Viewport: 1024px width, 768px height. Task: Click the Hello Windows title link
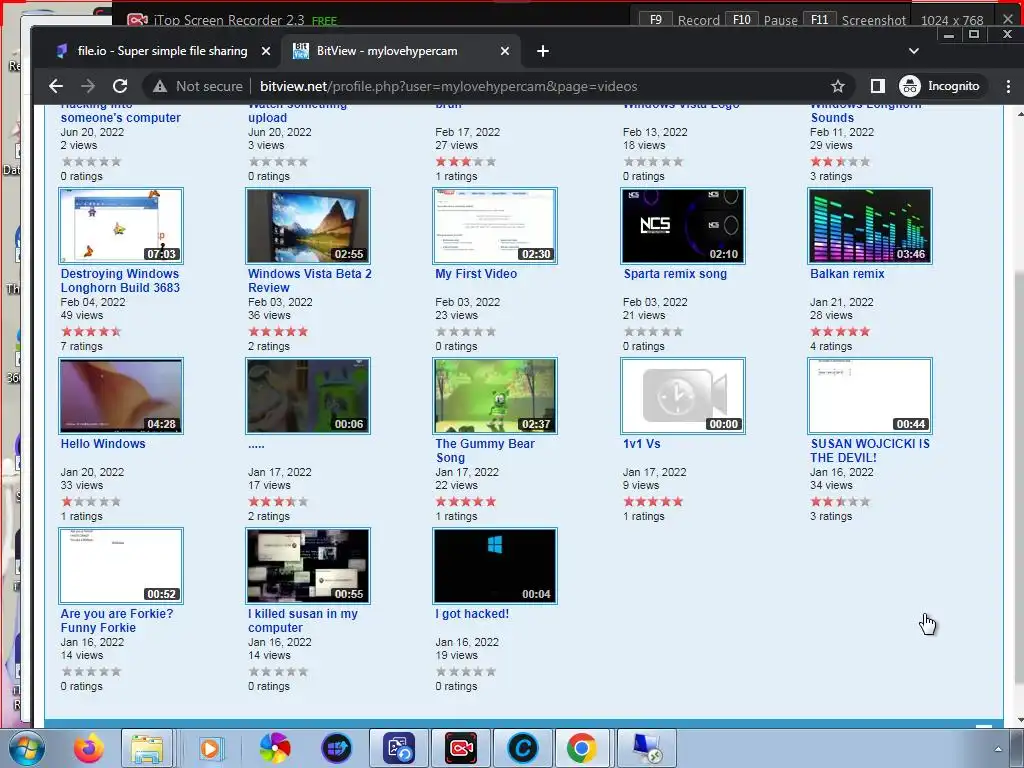(x=103, y=443)
